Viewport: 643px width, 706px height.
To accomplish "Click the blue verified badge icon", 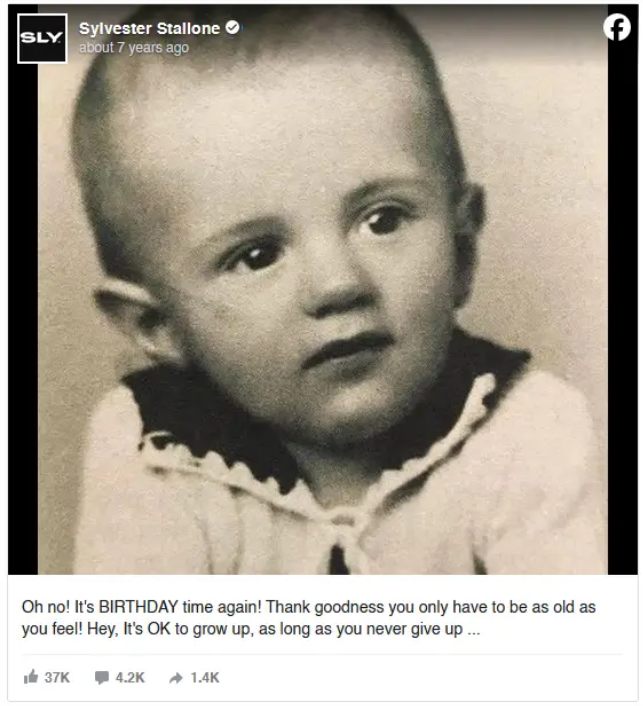I will [x=232, y=28].
